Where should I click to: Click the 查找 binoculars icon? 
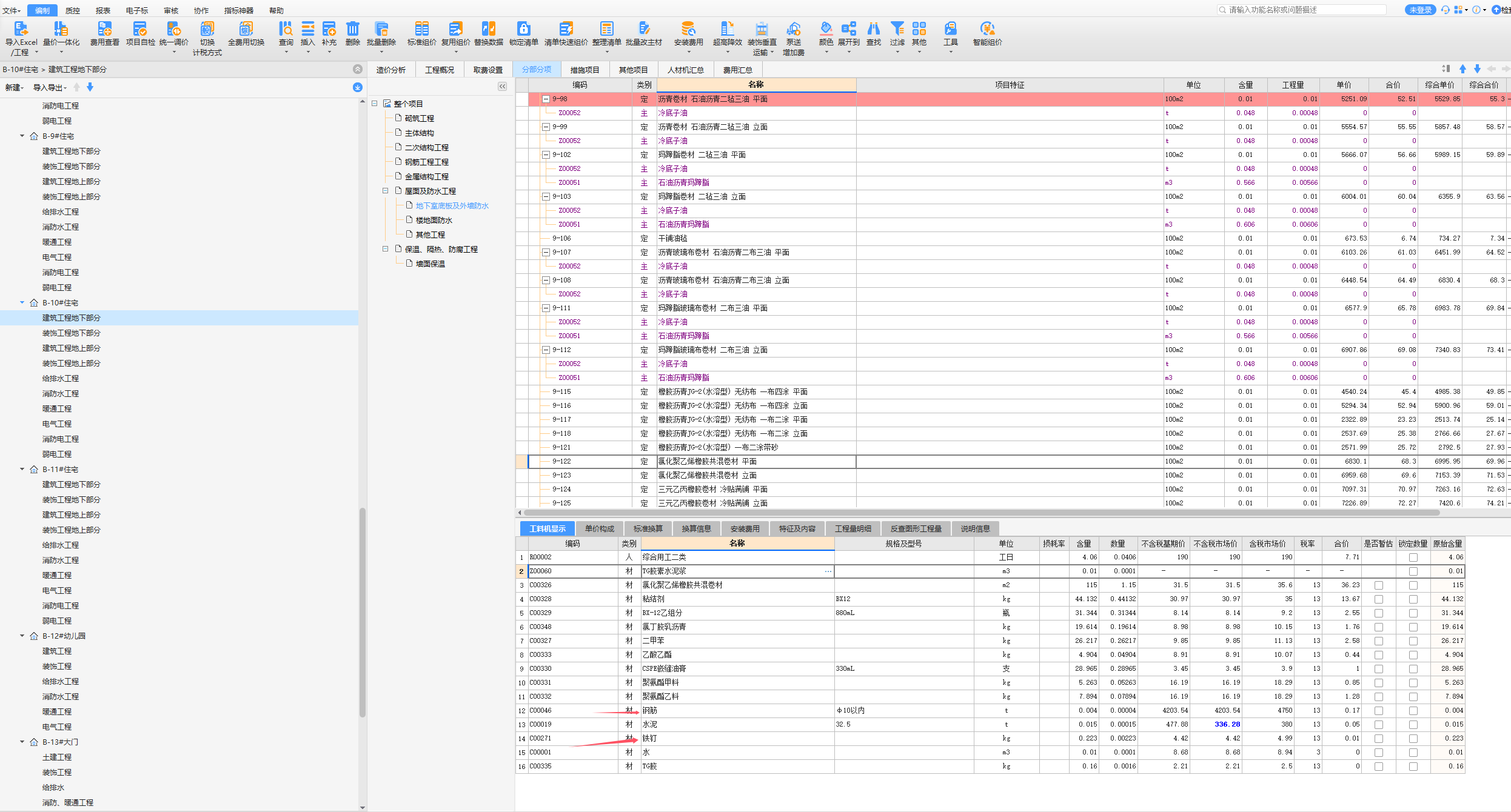[x=874, y=34]
